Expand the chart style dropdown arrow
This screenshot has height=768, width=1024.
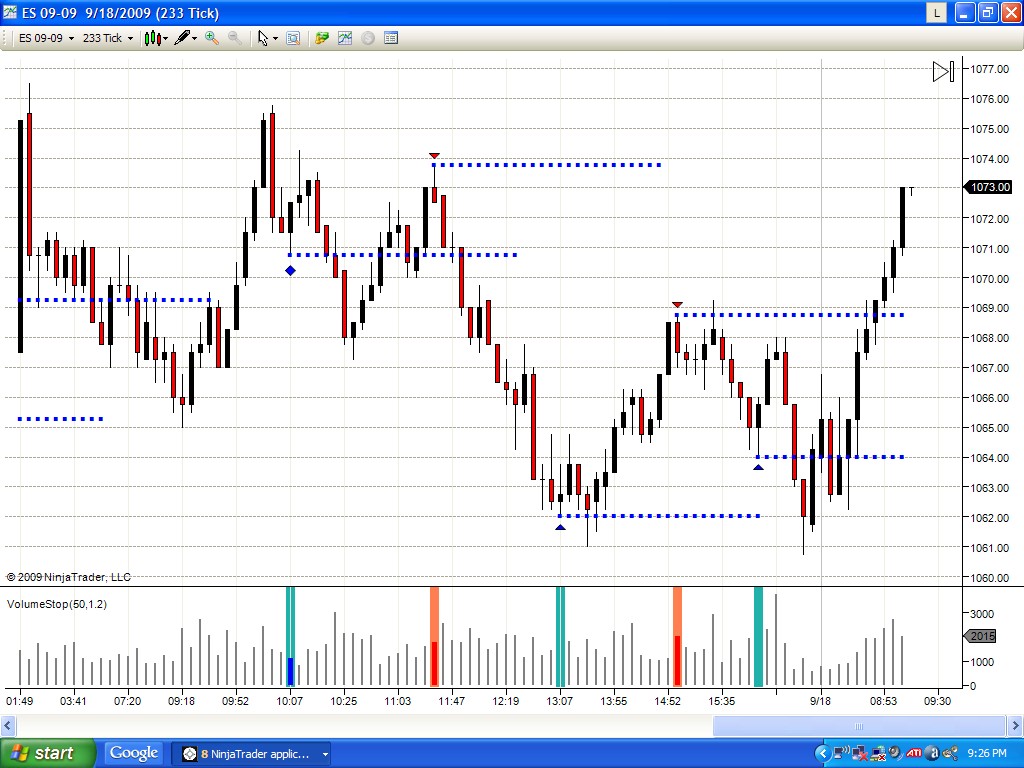pyautogui.click(x=165, y=39)
